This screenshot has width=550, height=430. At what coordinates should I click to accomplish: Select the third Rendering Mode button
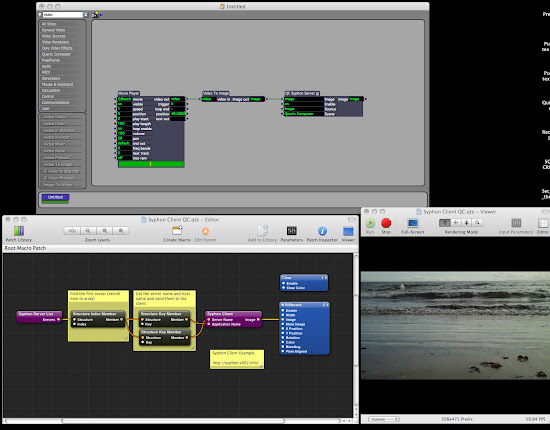click(467, 222)
